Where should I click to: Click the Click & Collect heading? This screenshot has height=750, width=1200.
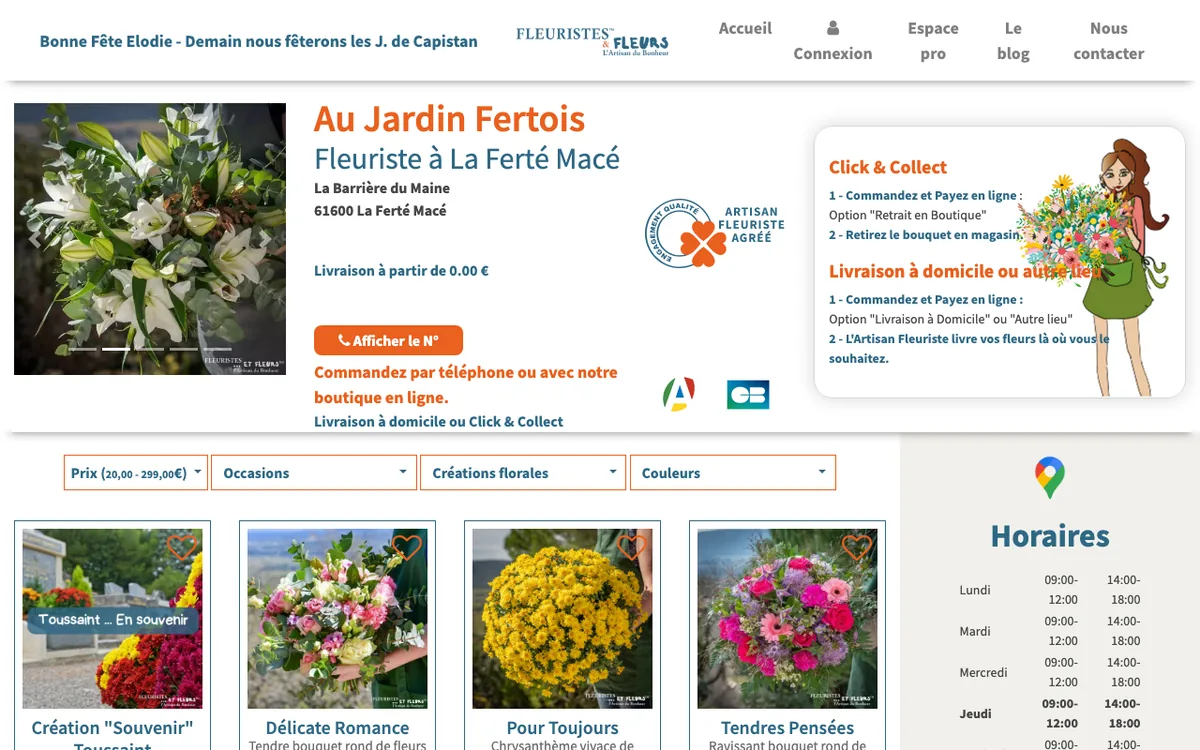(x=888, y=167)
